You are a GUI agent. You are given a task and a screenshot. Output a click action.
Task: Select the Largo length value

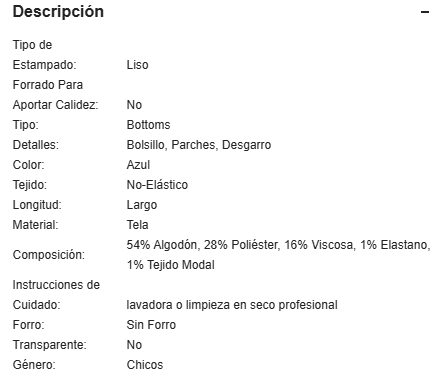point(142,205)
